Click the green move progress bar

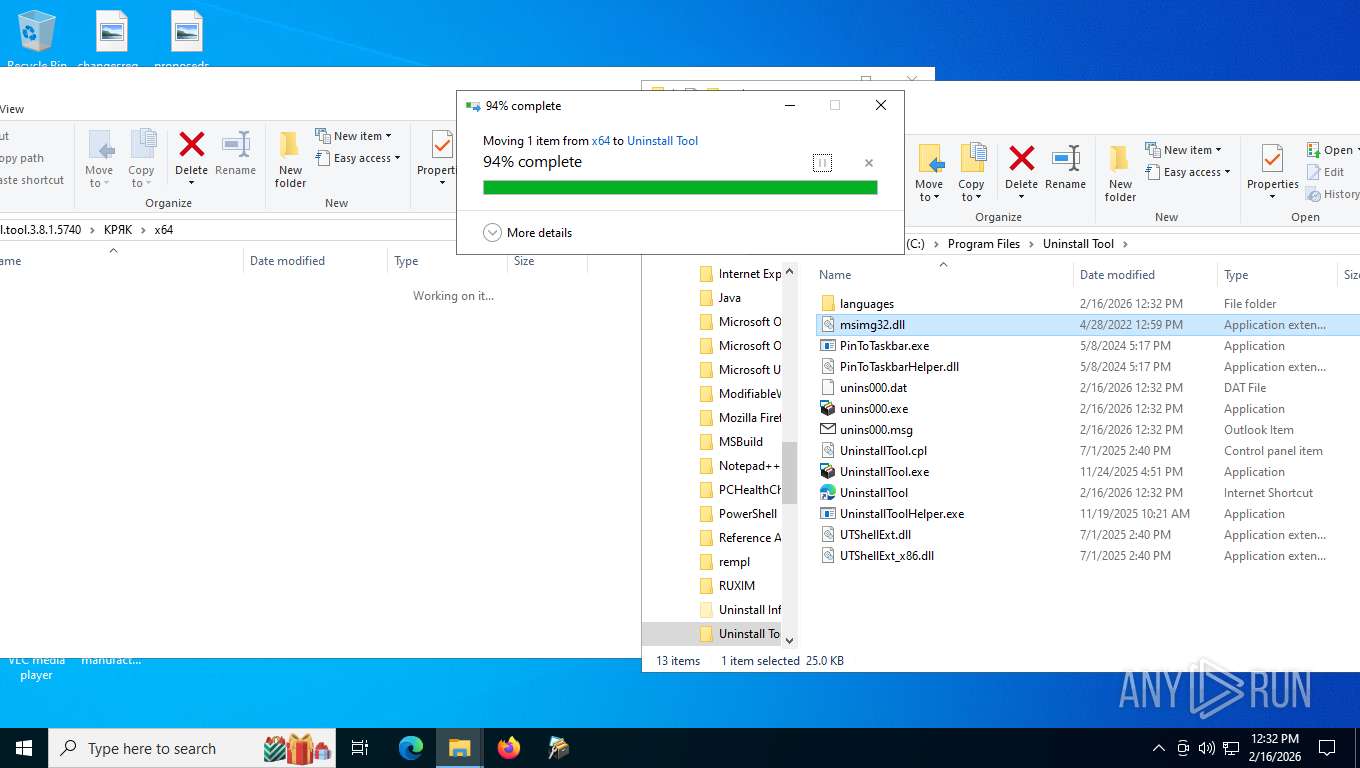click(x=680, y=187)
